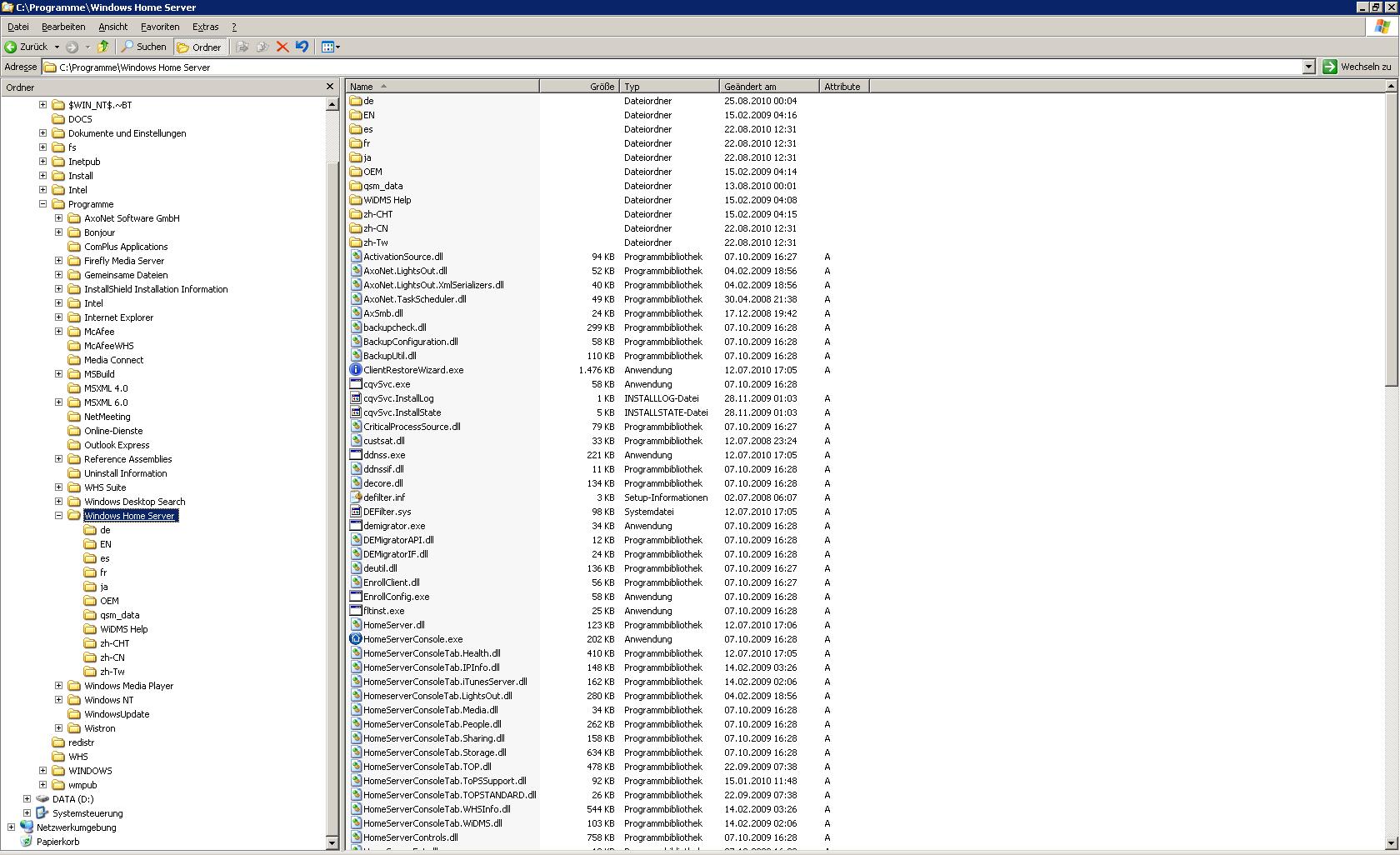This screenshot has height=855, width=1400.
Task: Sort by the Größe column header
Action: click(579, 86)
